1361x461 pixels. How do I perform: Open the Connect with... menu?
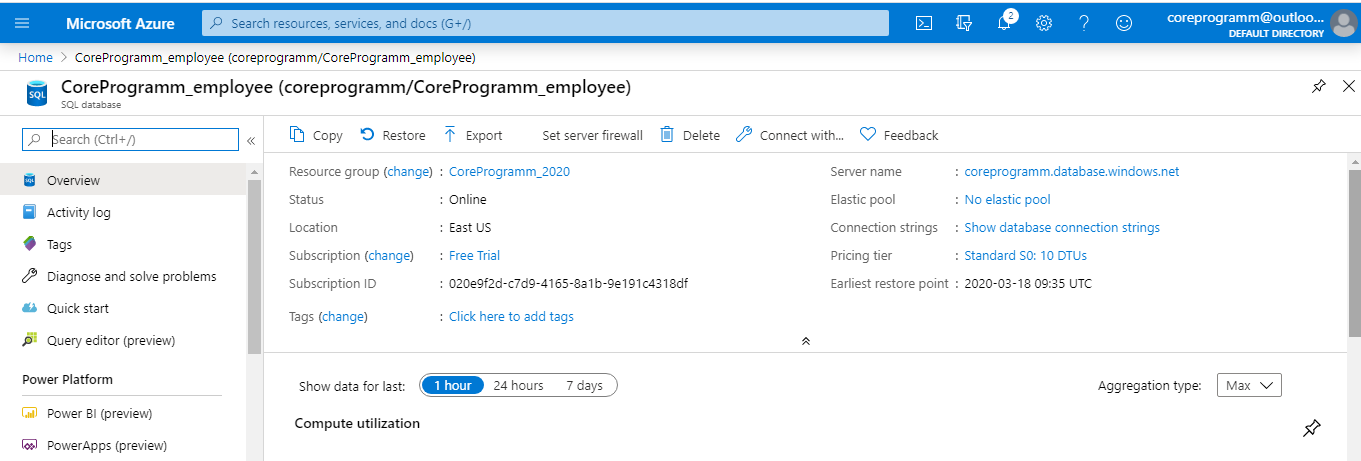[x=790, y=135]
